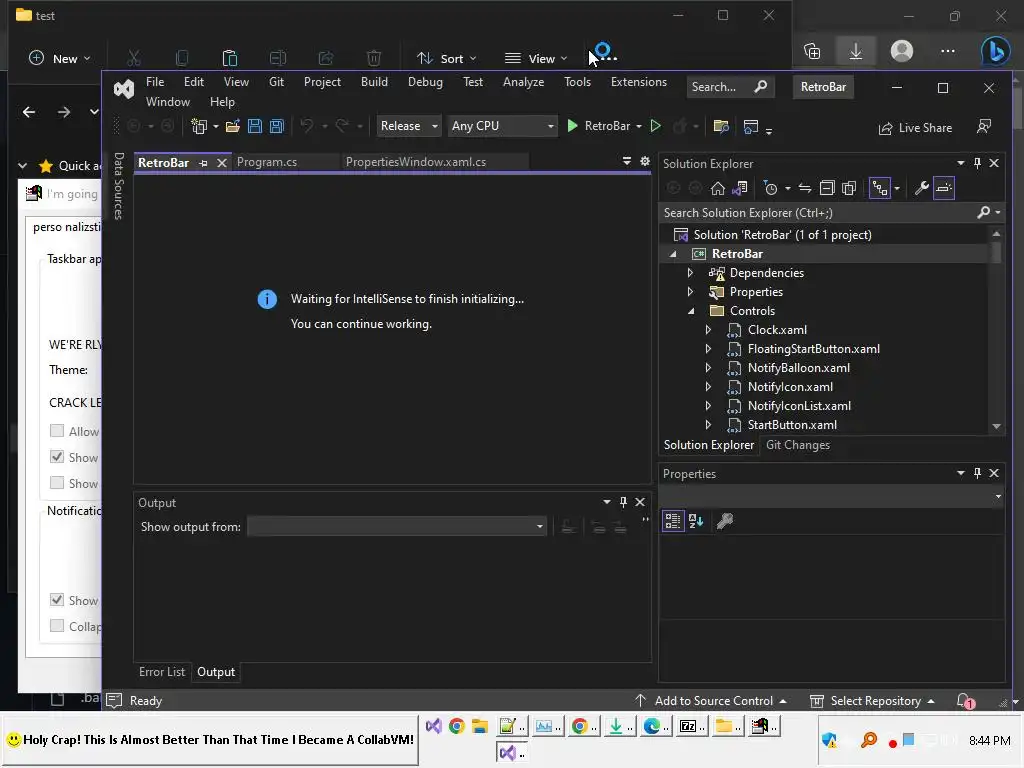Screen dimensions: 1024x768
Task: Pin the RetroBar document tab
Action: click(203, 163)
